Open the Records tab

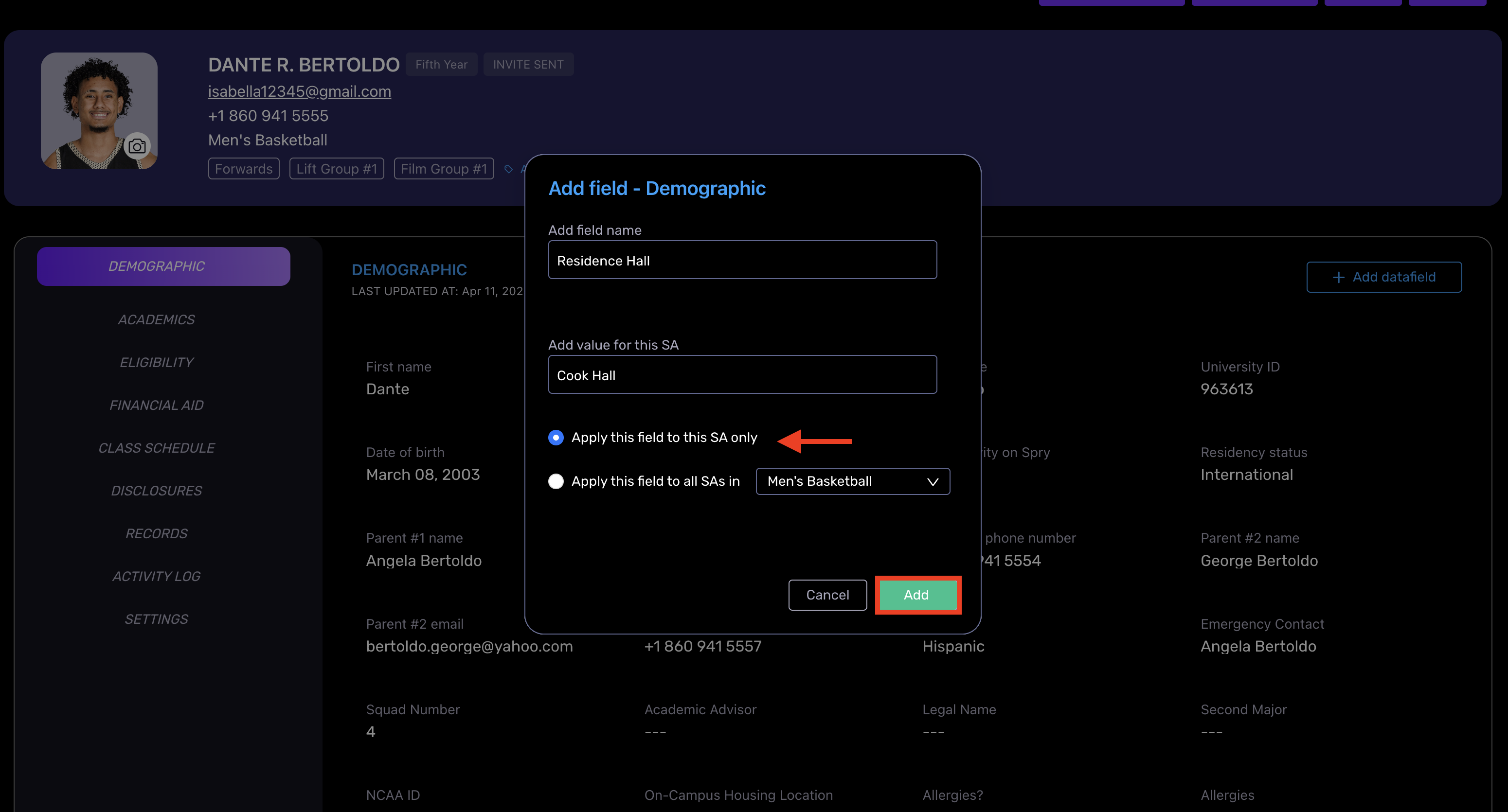click(156, 533)
